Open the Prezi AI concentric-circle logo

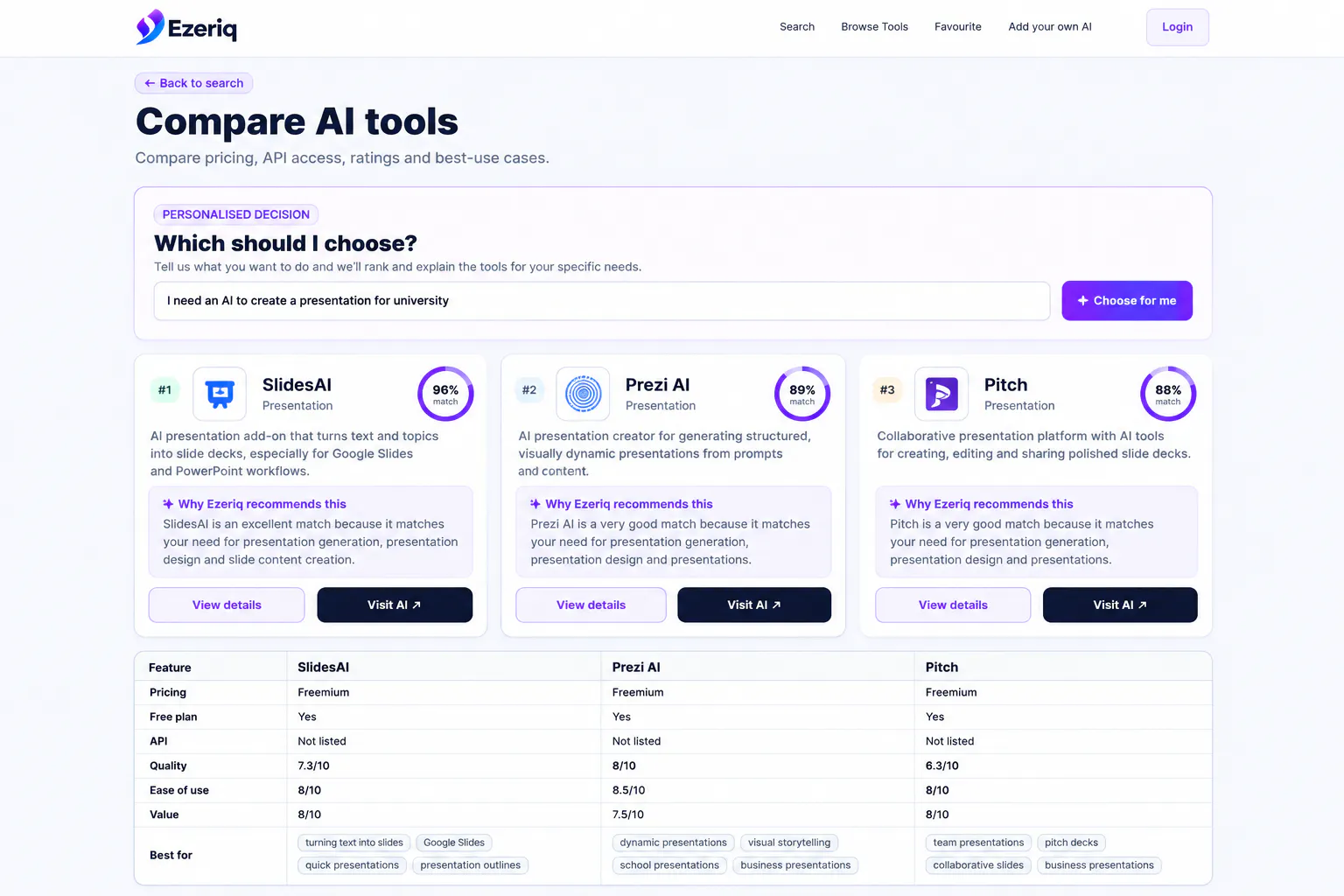pos(583,394)
